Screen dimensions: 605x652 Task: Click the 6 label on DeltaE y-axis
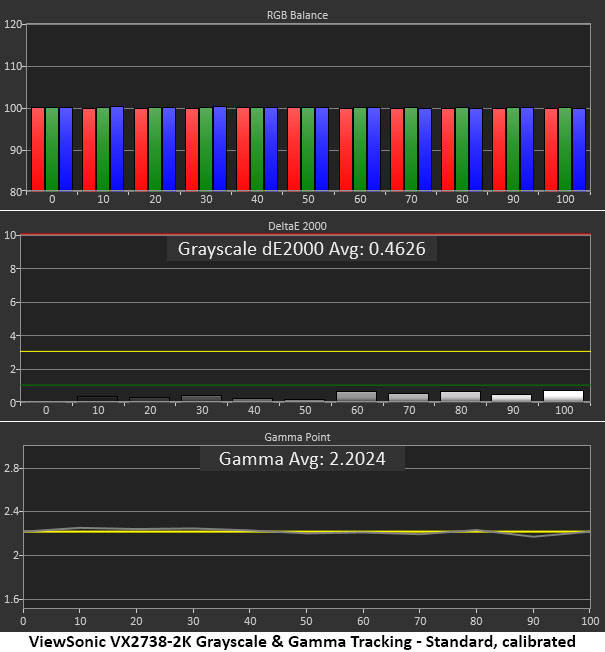13,302
